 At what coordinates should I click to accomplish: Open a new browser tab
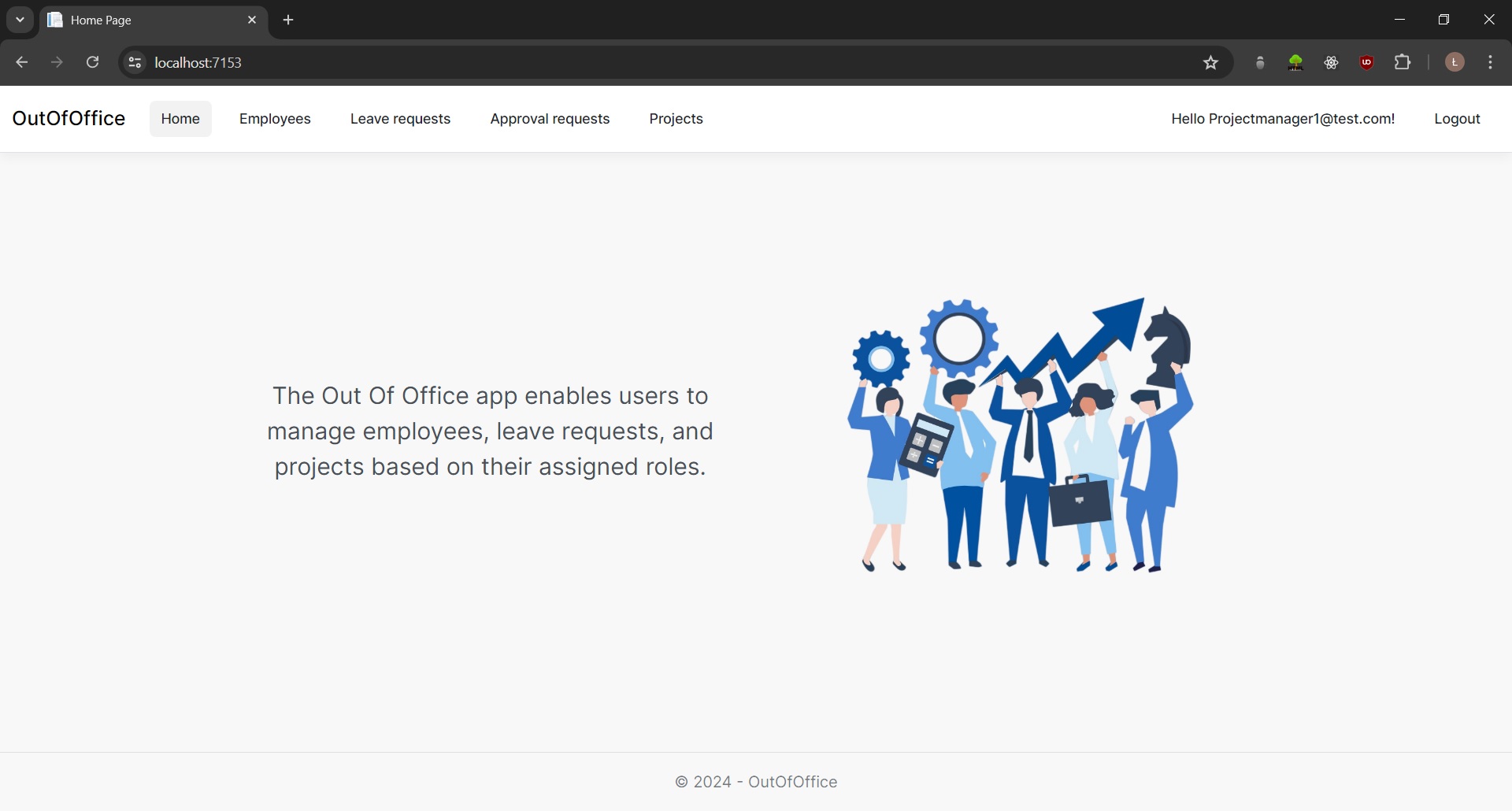(287, 20)
